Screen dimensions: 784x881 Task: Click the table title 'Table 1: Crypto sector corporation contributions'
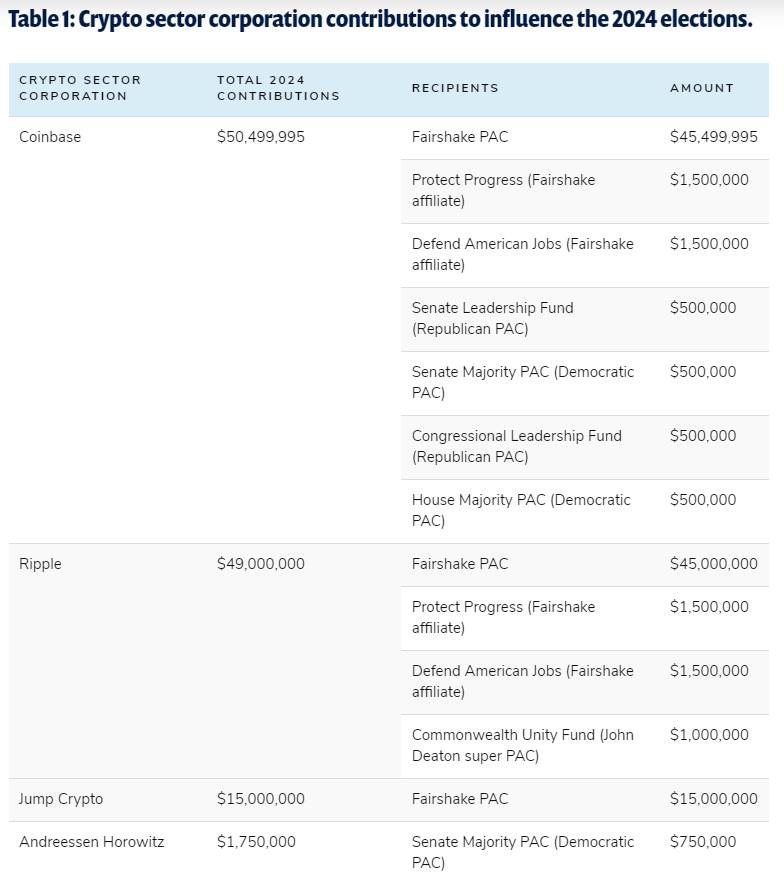point(380,19)
